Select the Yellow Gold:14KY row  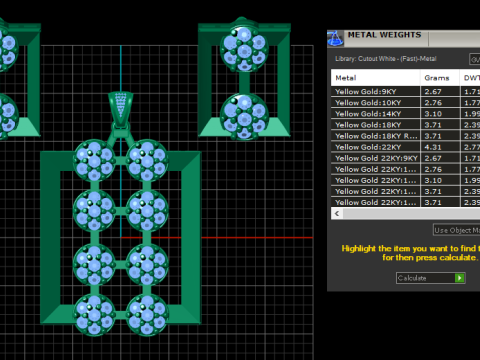tap(405, 114)
